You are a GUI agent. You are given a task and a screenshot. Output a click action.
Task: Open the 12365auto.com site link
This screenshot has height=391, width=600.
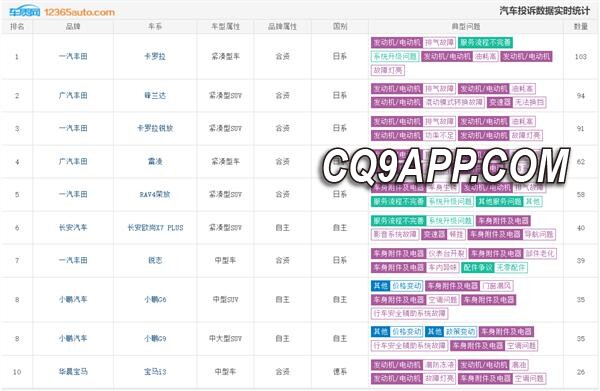coord(80,12)
